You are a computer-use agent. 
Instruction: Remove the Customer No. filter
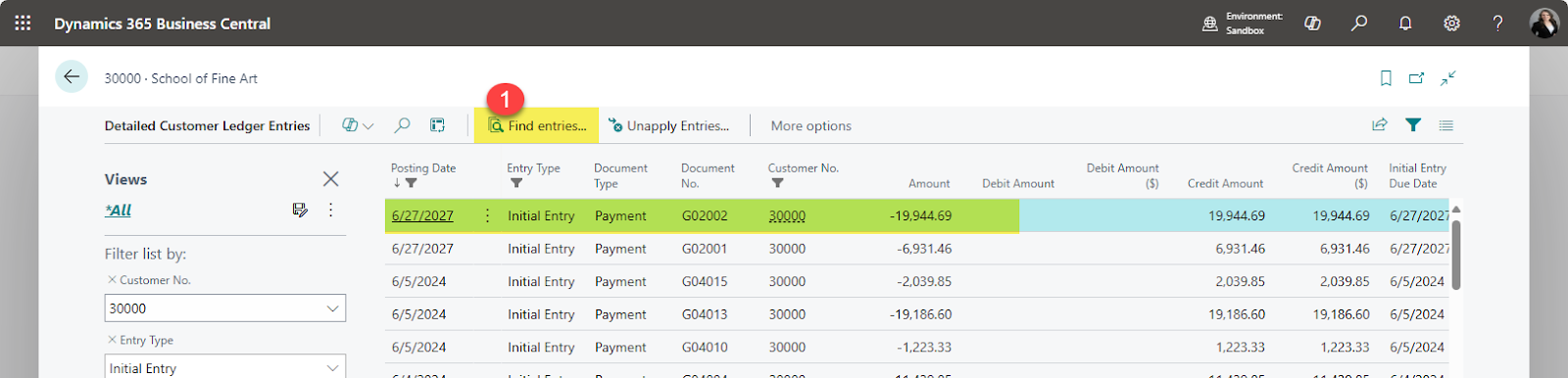(x=112, y=279)
